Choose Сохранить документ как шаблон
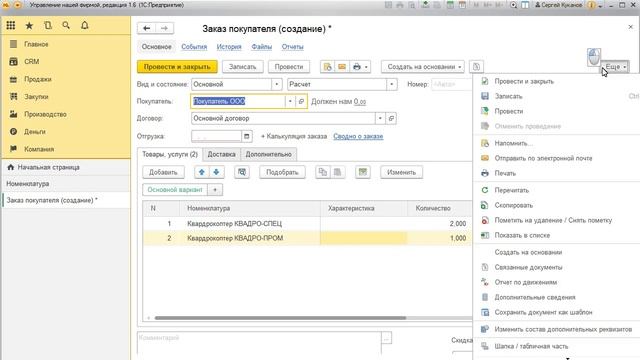The height and width of the screenshot is (360, 640). pos(543,312)
